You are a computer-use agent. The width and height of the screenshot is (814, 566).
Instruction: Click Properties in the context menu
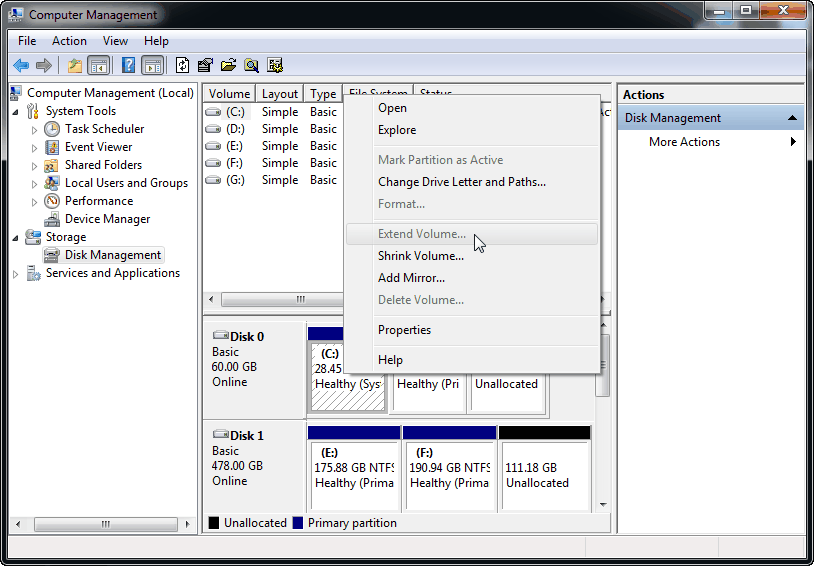tap(404, 330)
